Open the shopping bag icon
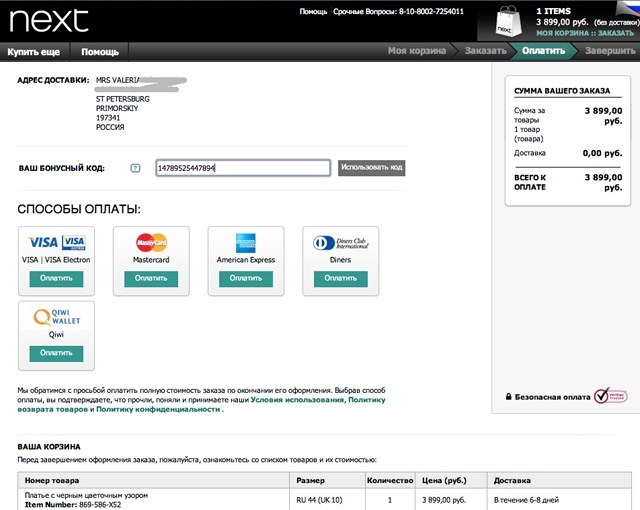This screenshot has height=510, width=640. coord(508,21)
